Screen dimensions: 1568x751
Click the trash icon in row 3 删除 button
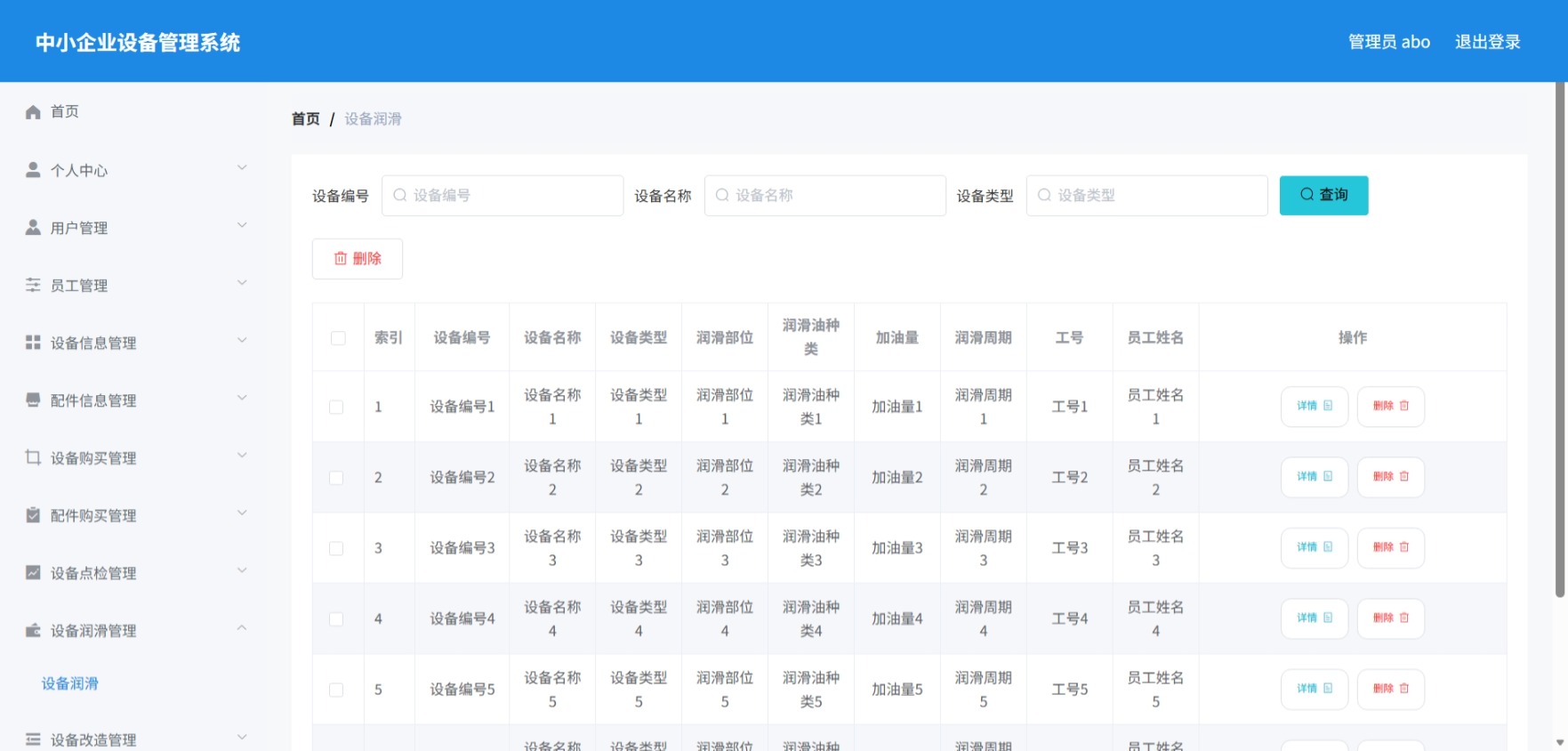tap(1404, 547)
